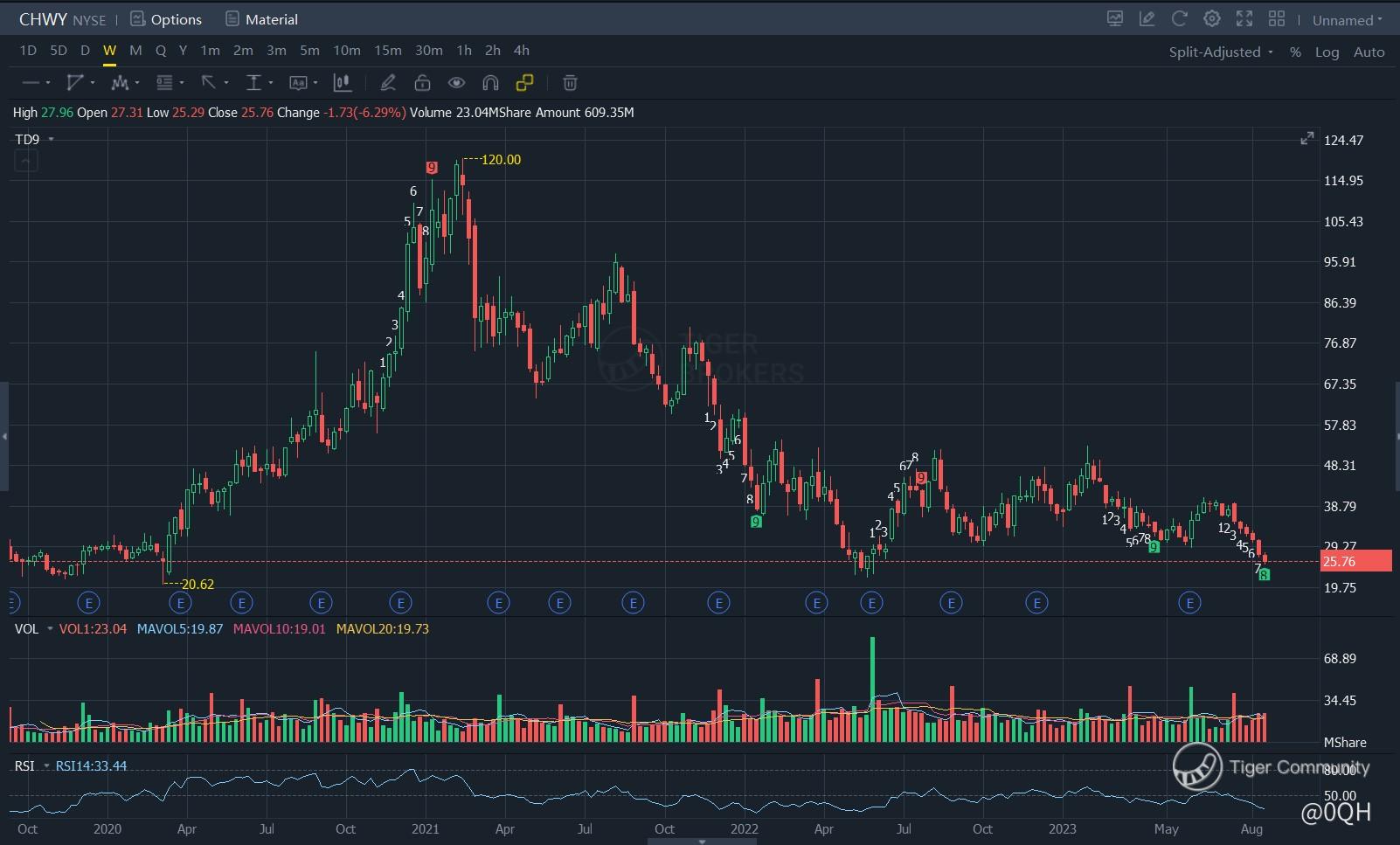Toggle drawings visibility with the eye icon
The height and width of the screenshot is (845, 1400).
[456, 83]
